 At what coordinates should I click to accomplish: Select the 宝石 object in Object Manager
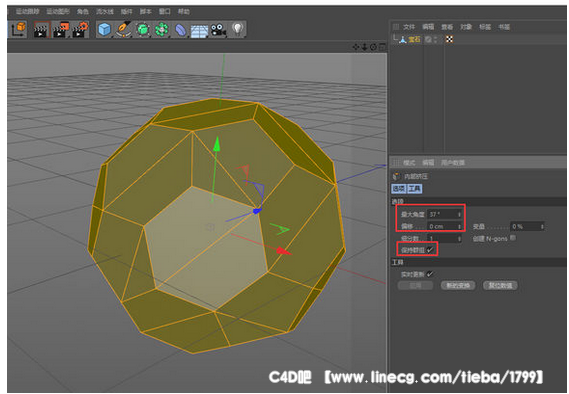pyautogui.click(x=414, y=39)
